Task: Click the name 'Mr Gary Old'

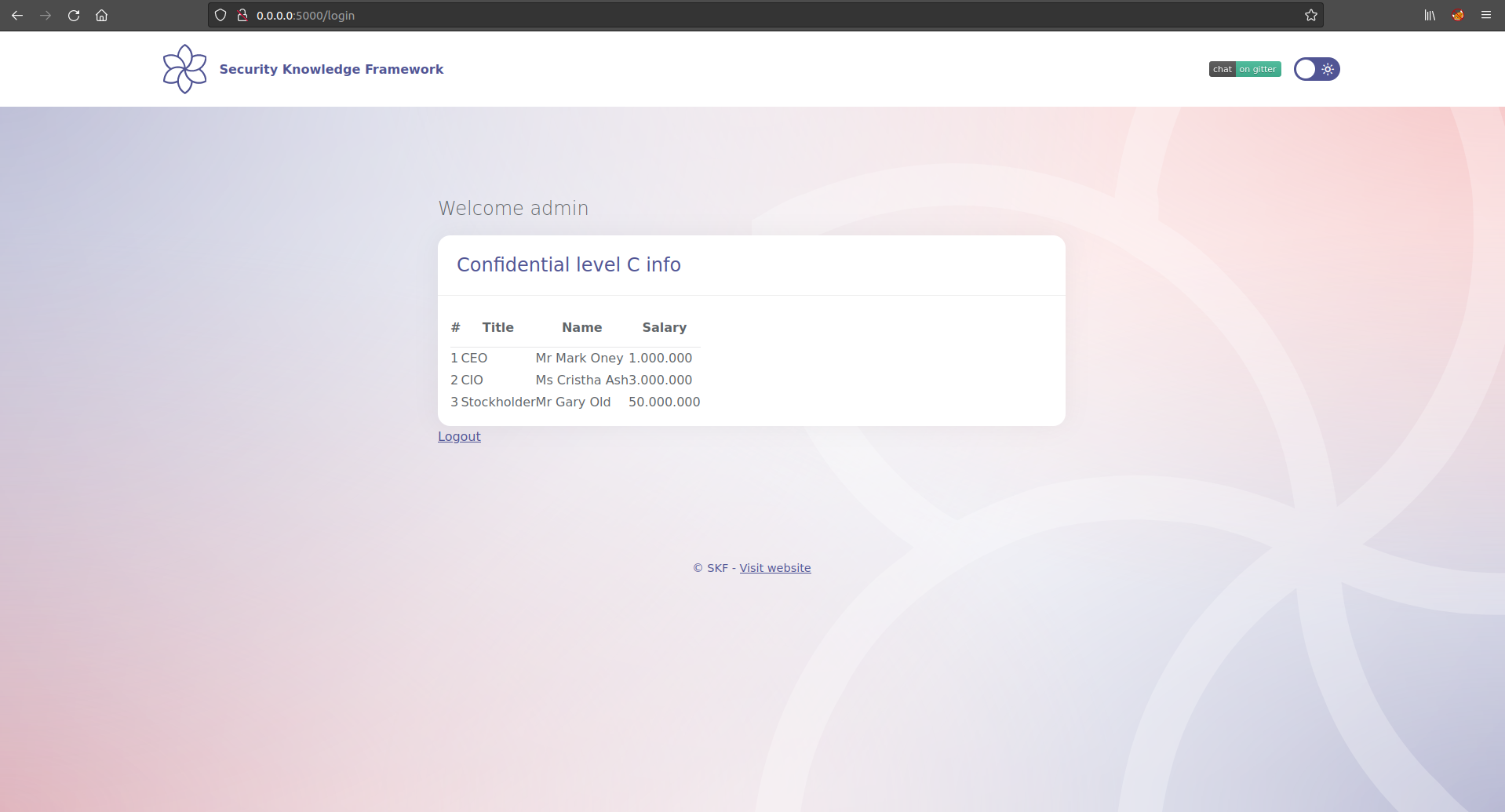Action: pyautogui.click(x=573, y=402)
